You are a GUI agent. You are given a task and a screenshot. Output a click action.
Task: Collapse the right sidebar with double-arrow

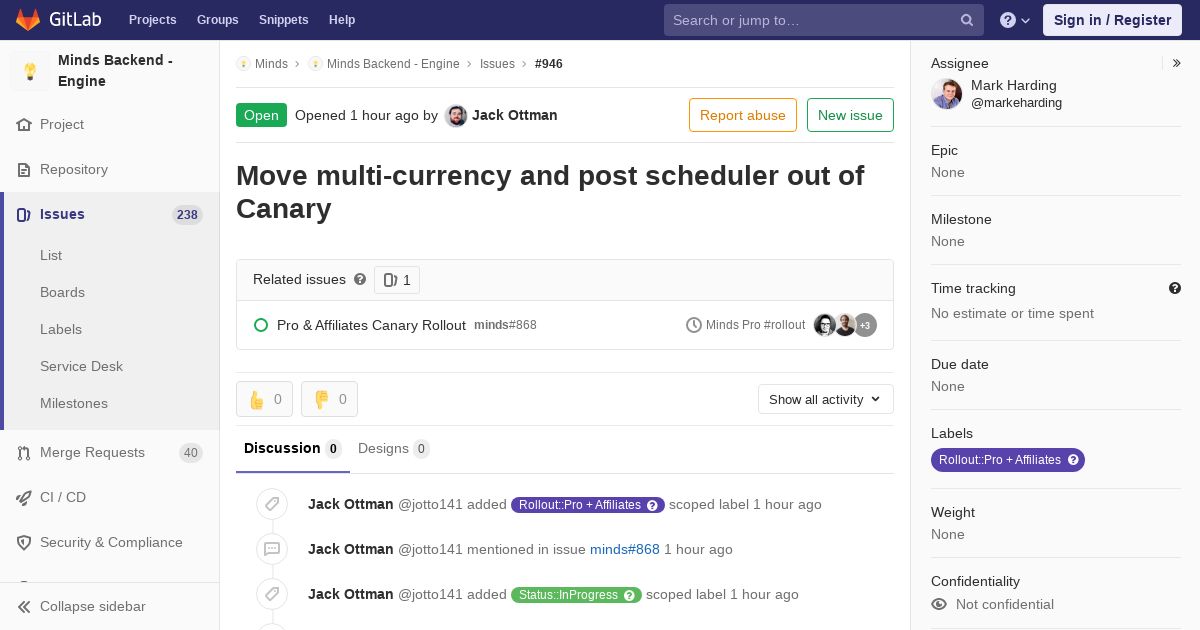point(1177,63)
